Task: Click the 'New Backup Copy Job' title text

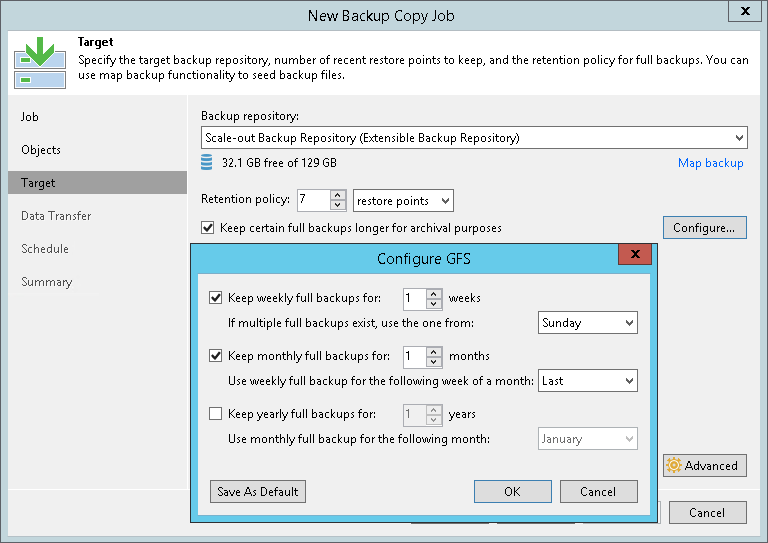Action: (381, 16)
